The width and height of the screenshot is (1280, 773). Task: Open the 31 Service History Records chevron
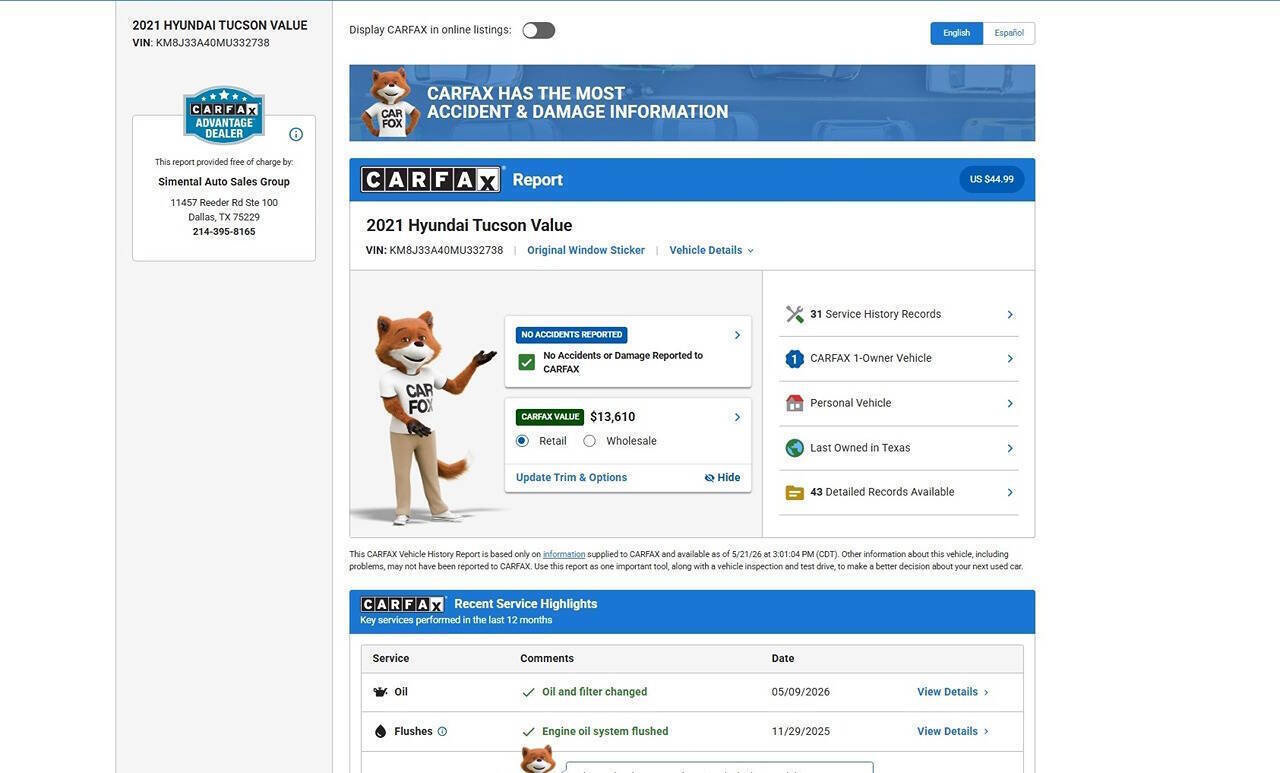tap(1010, 315)
